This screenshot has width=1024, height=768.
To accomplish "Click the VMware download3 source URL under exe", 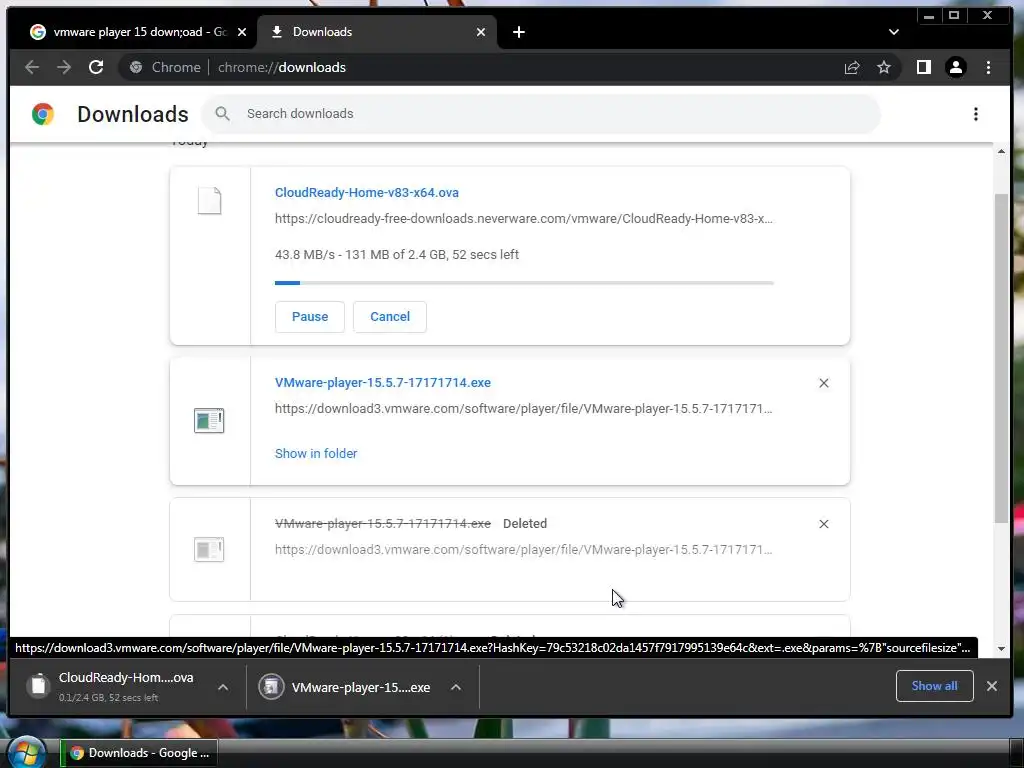I will [x=524, y=409].
